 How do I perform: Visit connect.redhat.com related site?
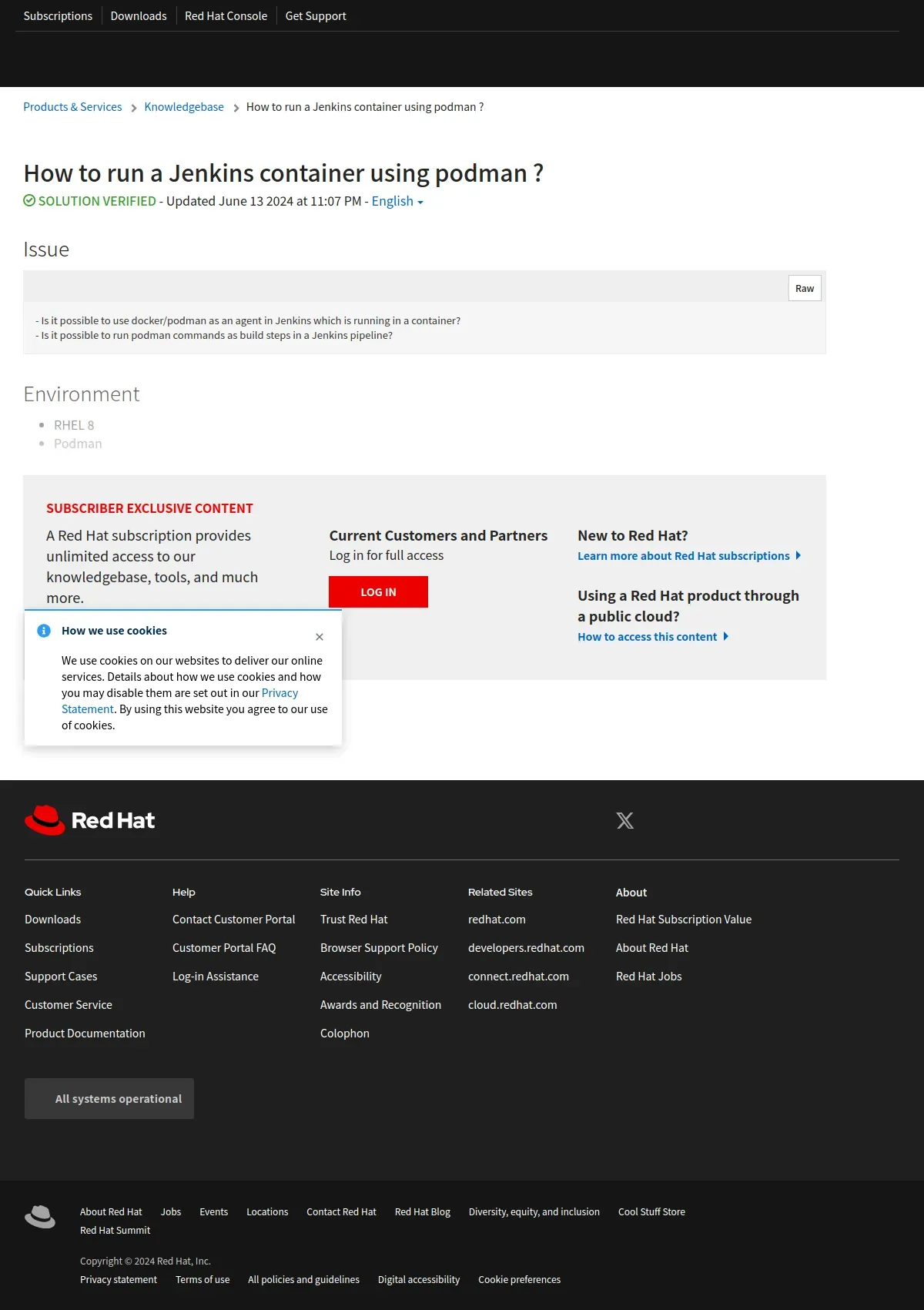[x=518, y=977]
